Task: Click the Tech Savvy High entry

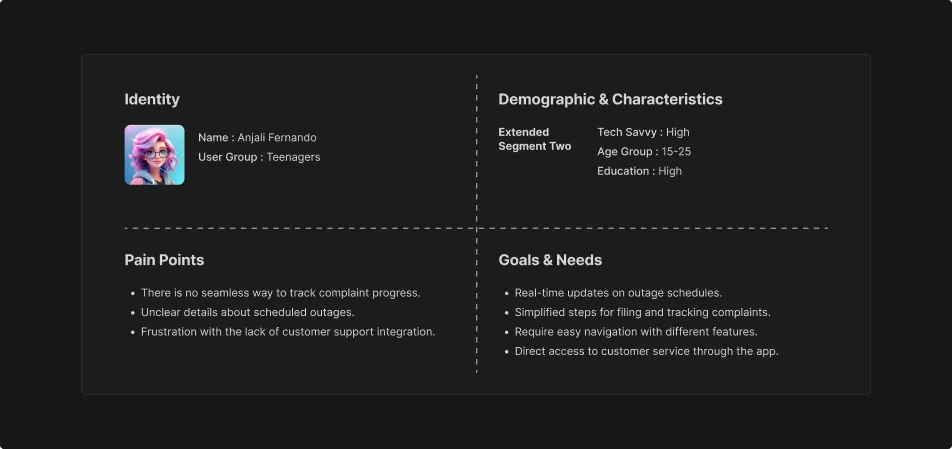Action: tap(643, 132)
